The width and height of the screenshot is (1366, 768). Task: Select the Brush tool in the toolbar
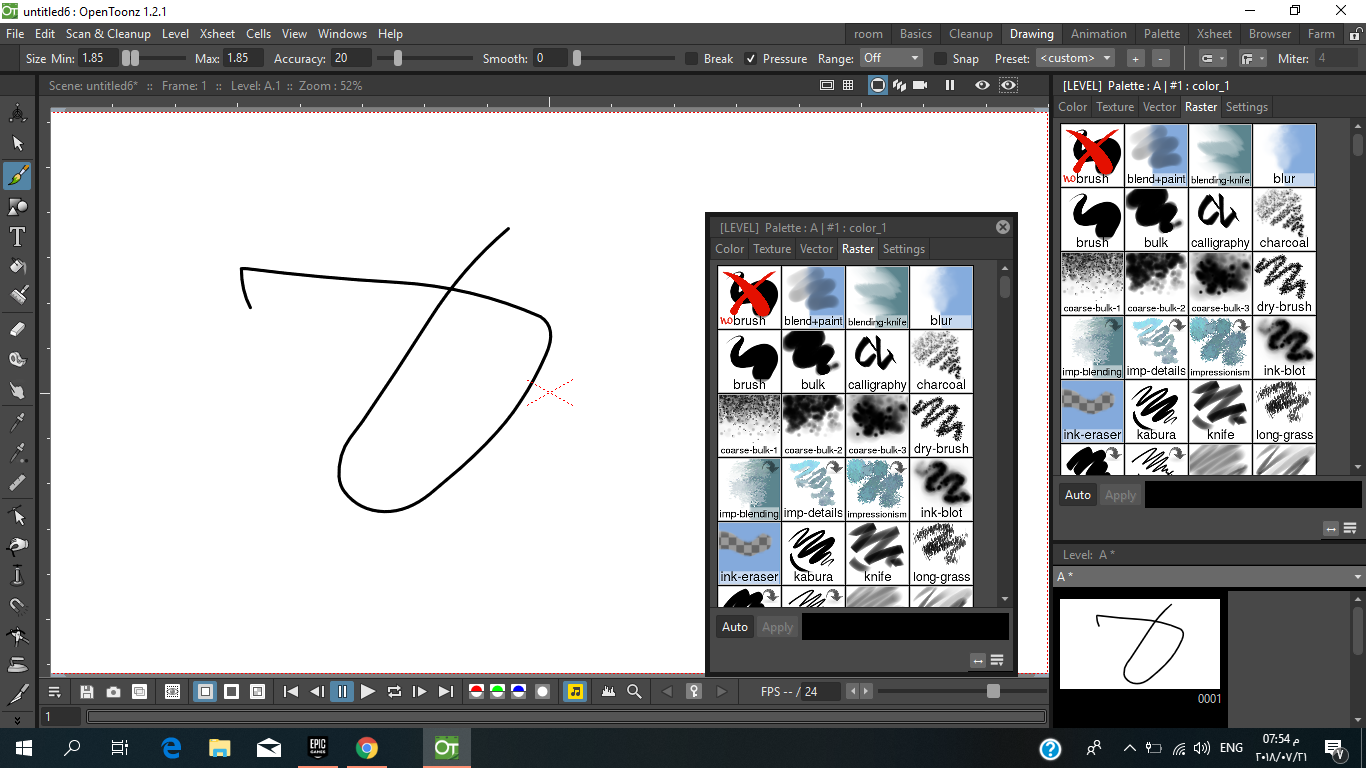pyautogui.click(x=17, y=176)
